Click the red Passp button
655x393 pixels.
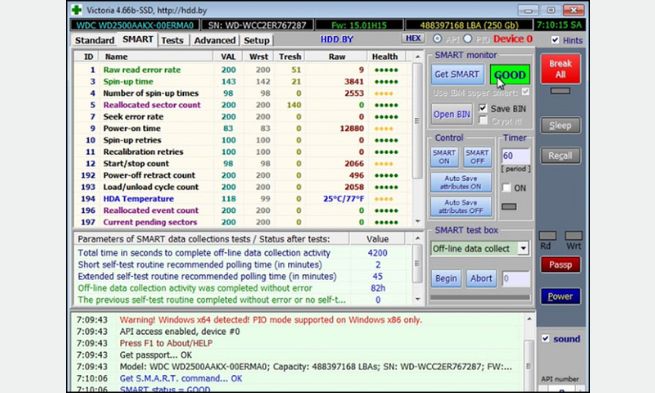point(560,265)
